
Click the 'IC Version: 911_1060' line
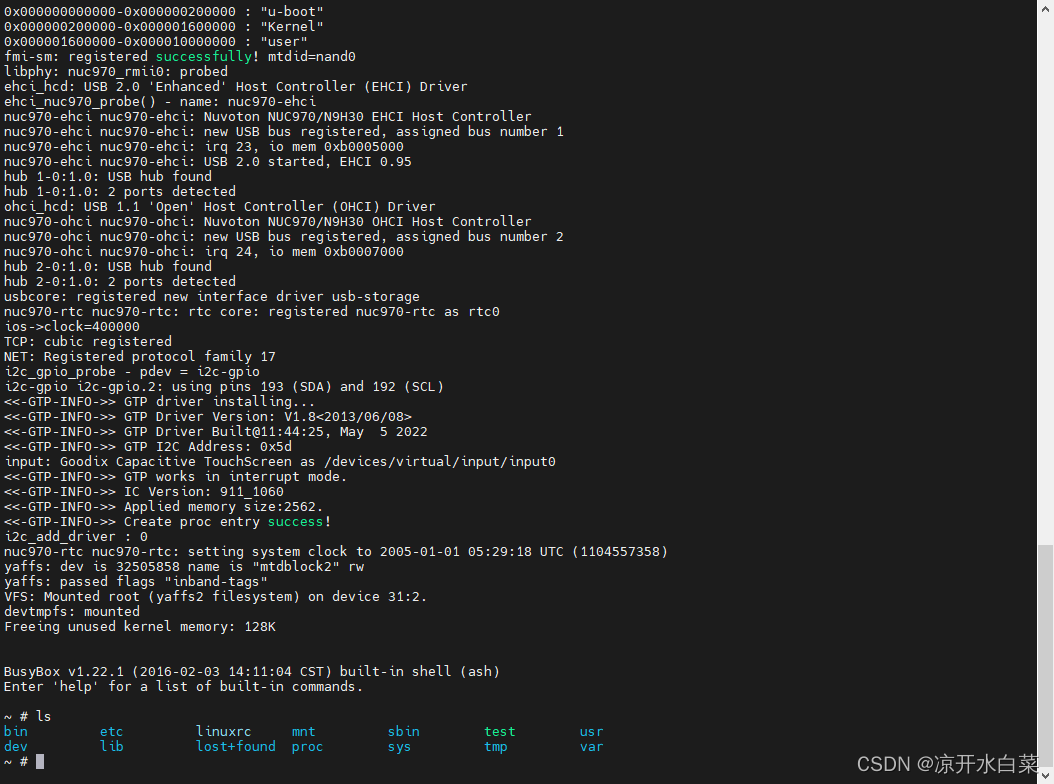[x=144, y=492]
